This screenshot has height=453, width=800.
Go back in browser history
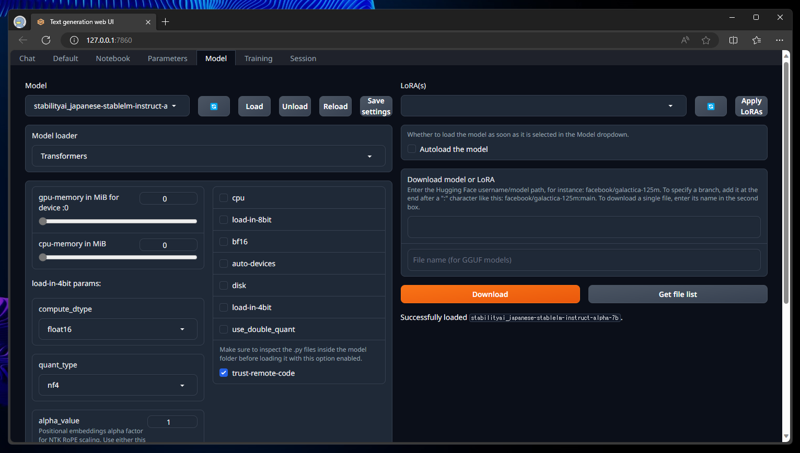pyautogui.click(x=23, y=40)
